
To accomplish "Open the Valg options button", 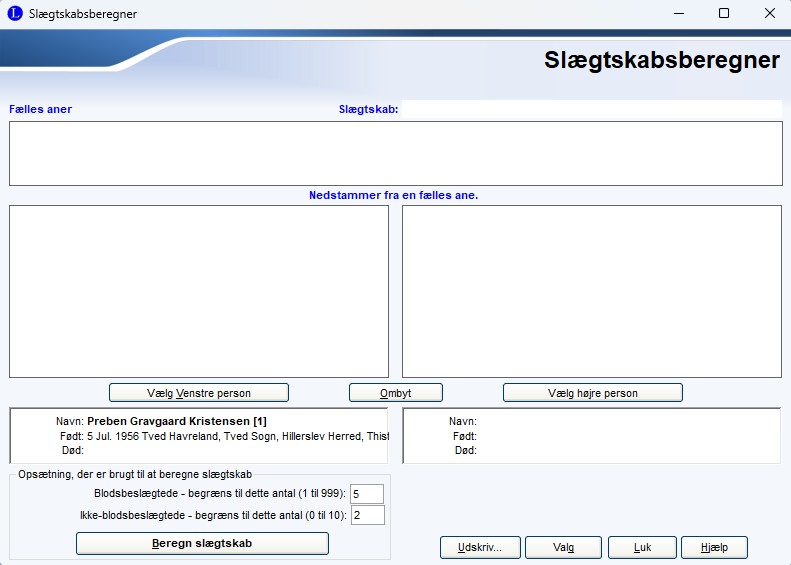I will (563, 547).
